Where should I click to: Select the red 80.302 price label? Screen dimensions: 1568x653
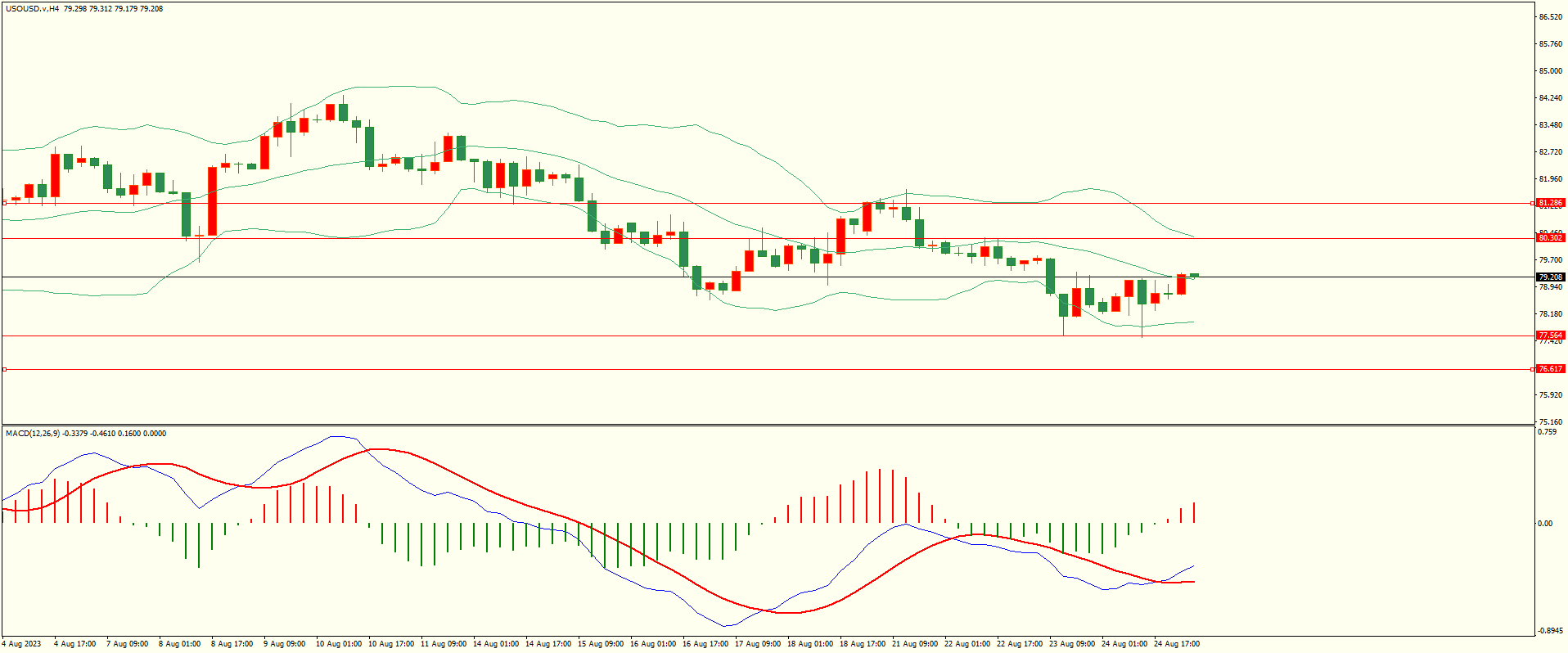(x=1550, y=238)
